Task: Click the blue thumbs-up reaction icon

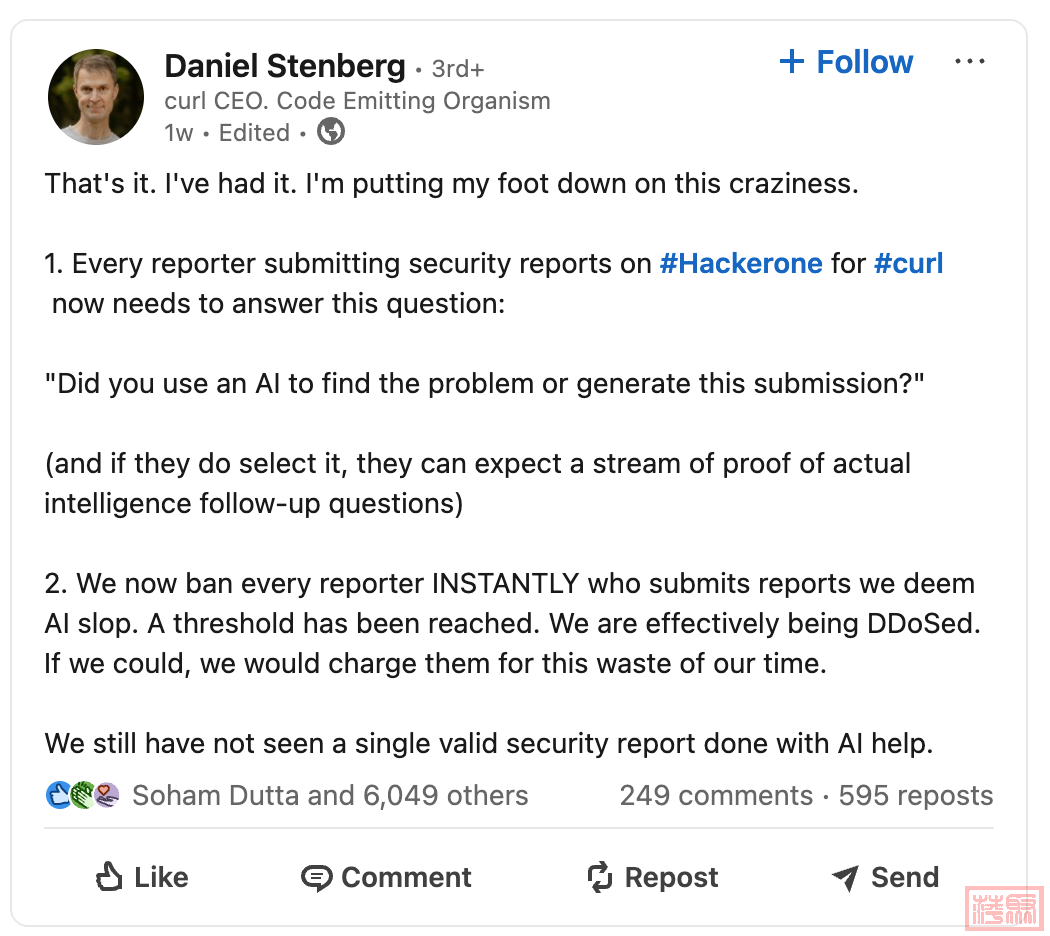Action: [58, 796]
